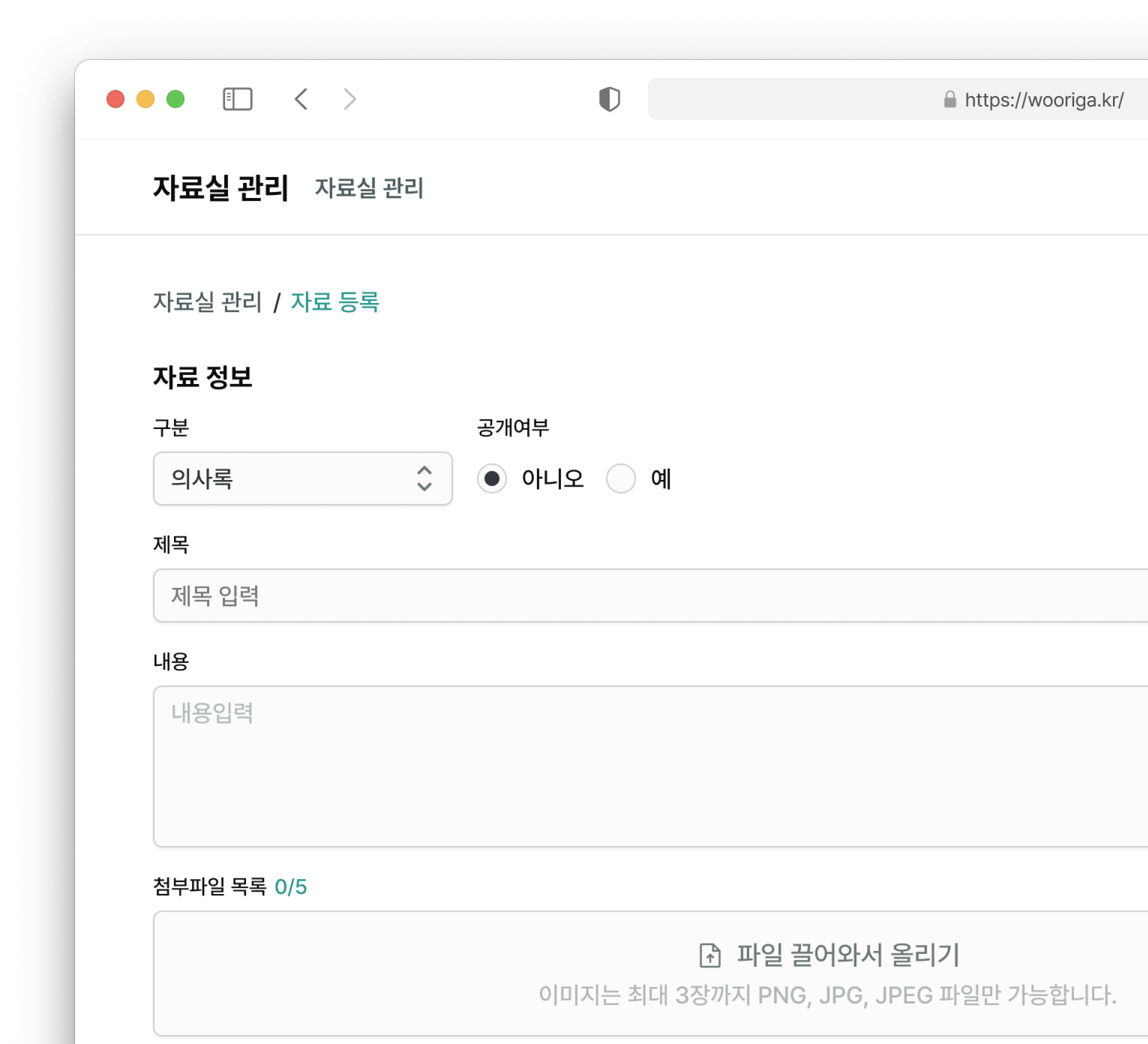Open the privacy shield icon
The width and height of the screenshot is (1148, 1044).
tap(609, 99)
